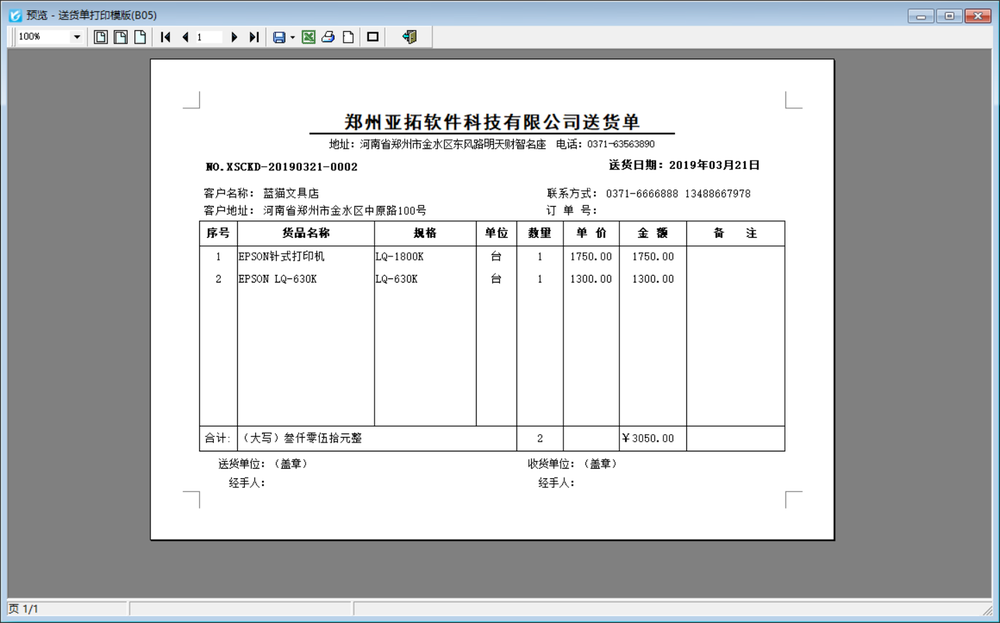The image size is (1000, 623).
Task: Click the 货品名称 column header
Action: [305, 233]
